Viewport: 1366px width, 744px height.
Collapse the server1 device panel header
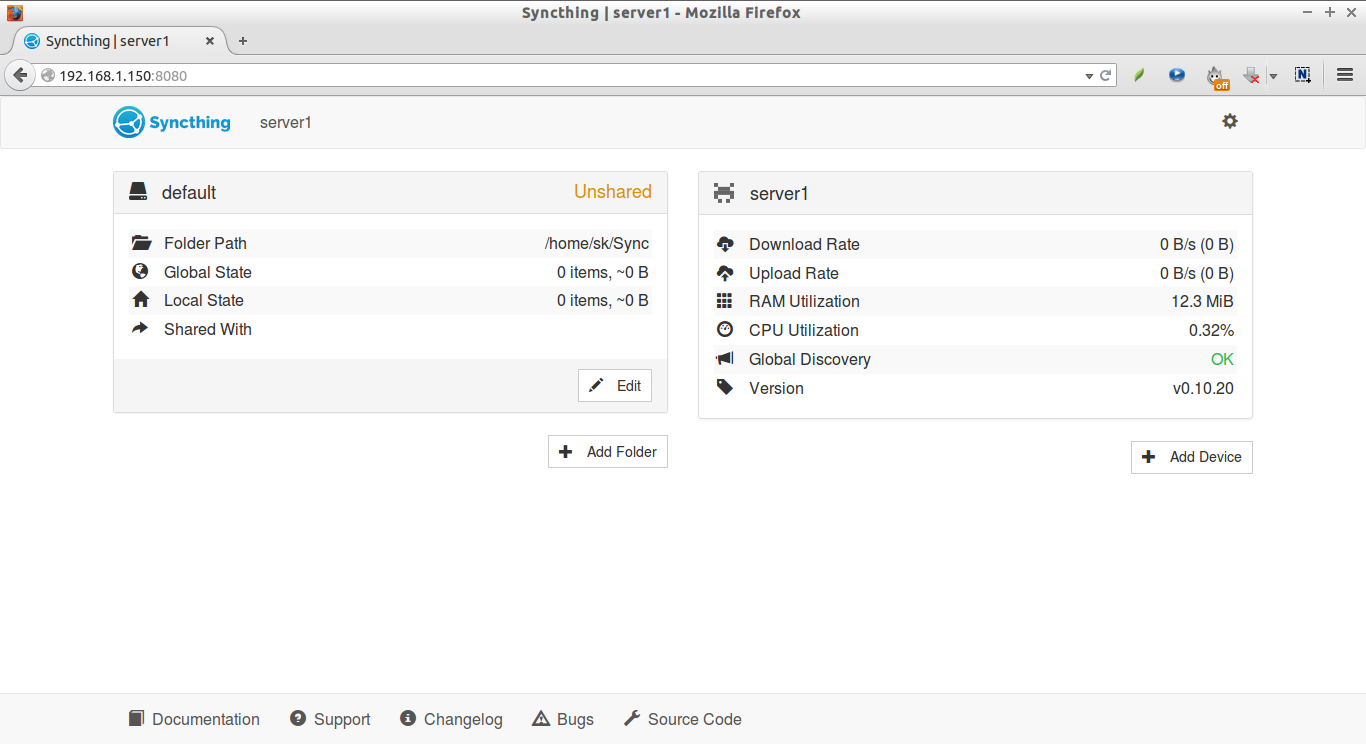coord(975,193)
